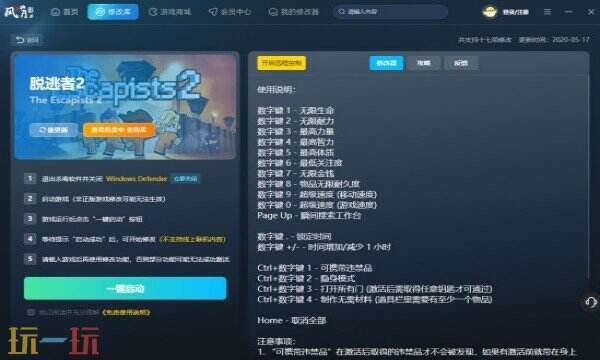
Task: Switch to the middle tab beside 修改器
Action: pyautogui.click(x=423, y=63)
